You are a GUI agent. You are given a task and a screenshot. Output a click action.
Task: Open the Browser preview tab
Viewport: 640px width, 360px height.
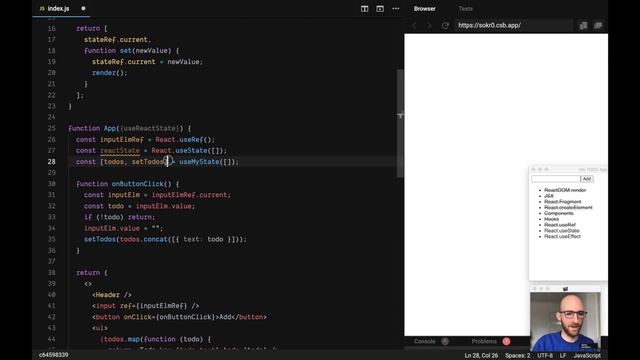click(x=424, y=9)
